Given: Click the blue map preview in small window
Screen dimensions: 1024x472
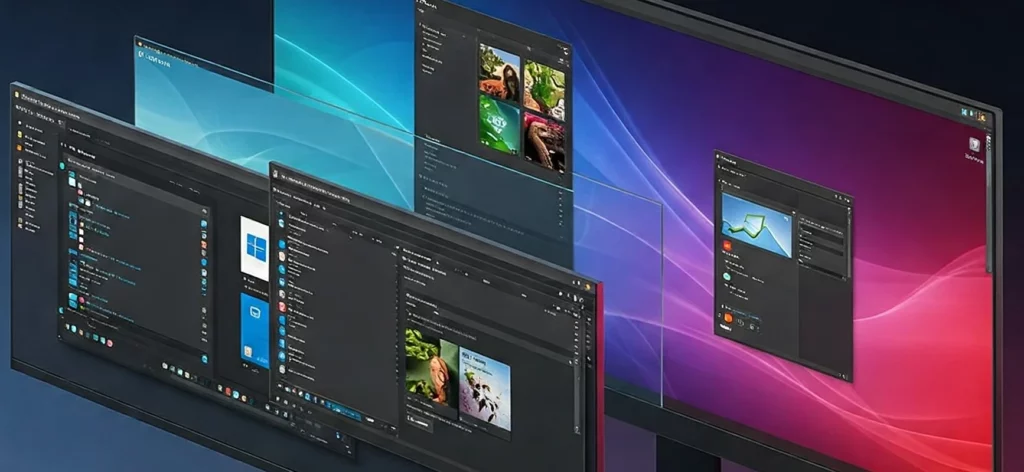Looking at the screenshot, I should click(756, 225).
